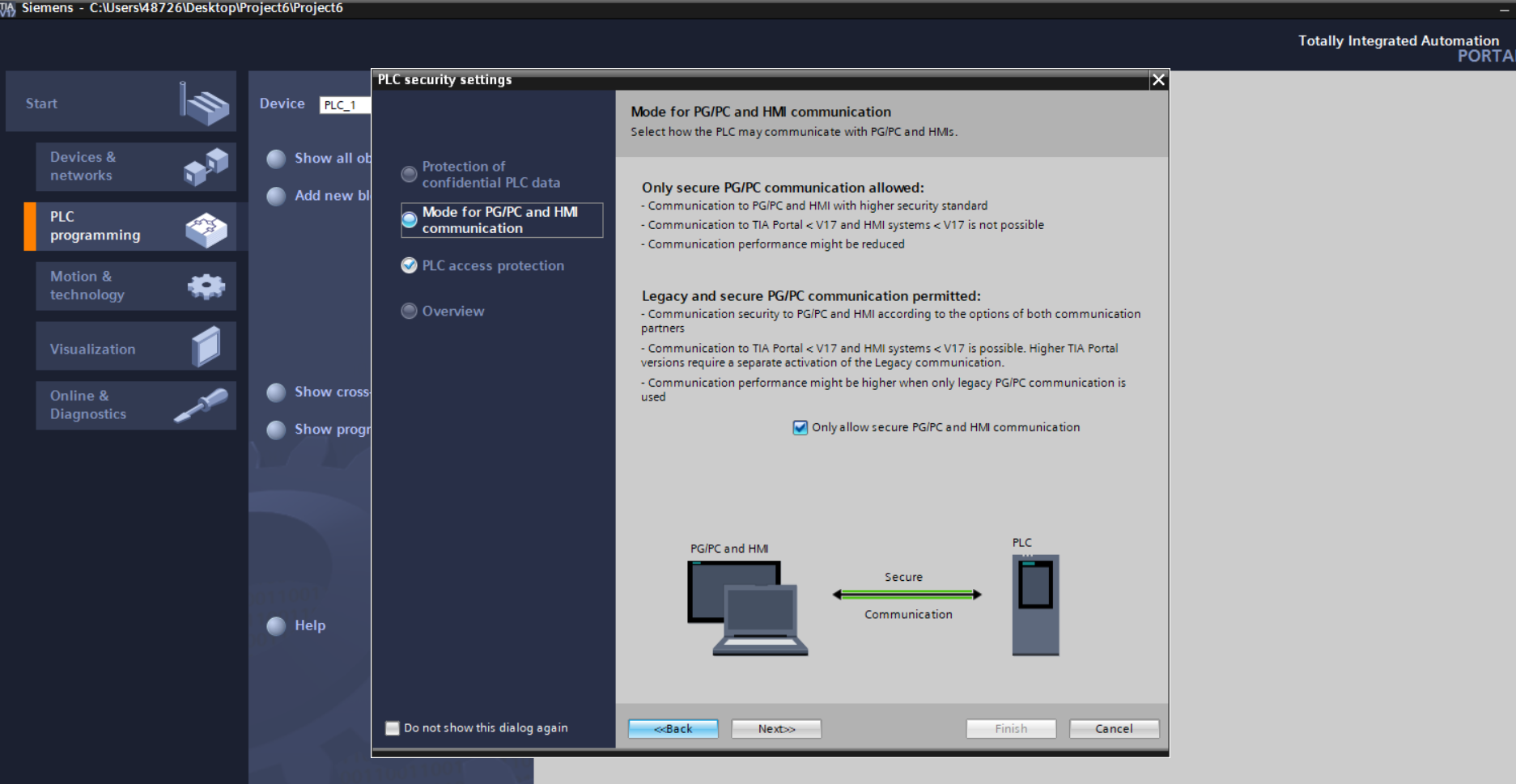1516x784 pixels.
Task: Open the Start portal tab
Action: pyautogui.click(x=121, y=102)
